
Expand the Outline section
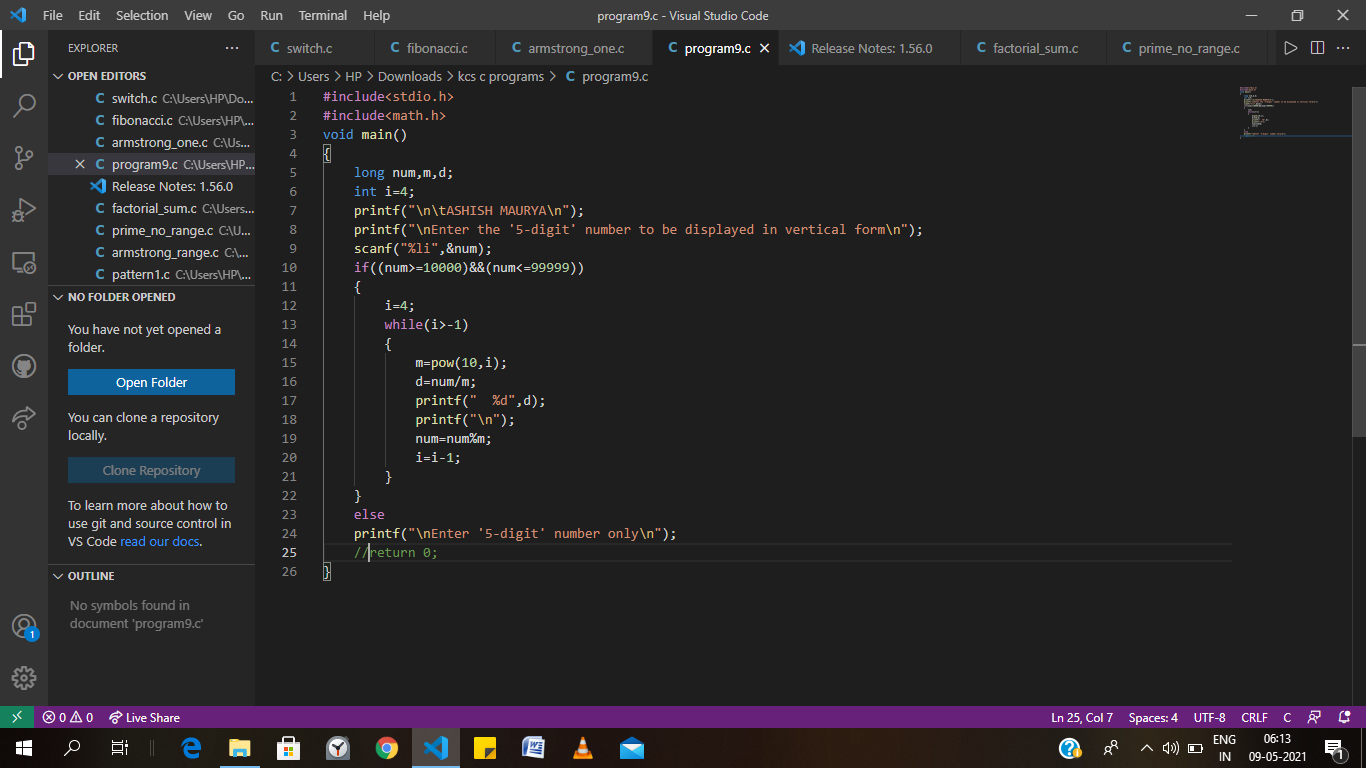pyautogui.click(x=84, y=575)
